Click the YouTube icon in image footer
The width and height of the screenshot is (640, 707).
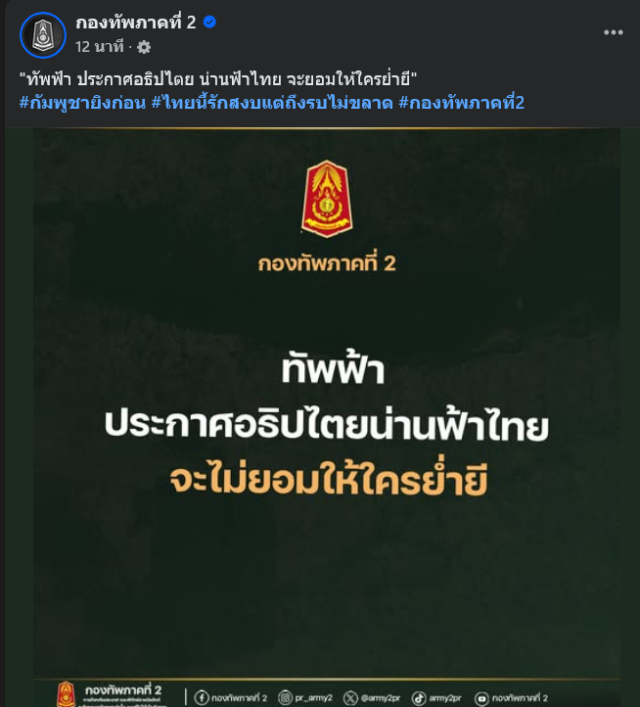point(481,698)
